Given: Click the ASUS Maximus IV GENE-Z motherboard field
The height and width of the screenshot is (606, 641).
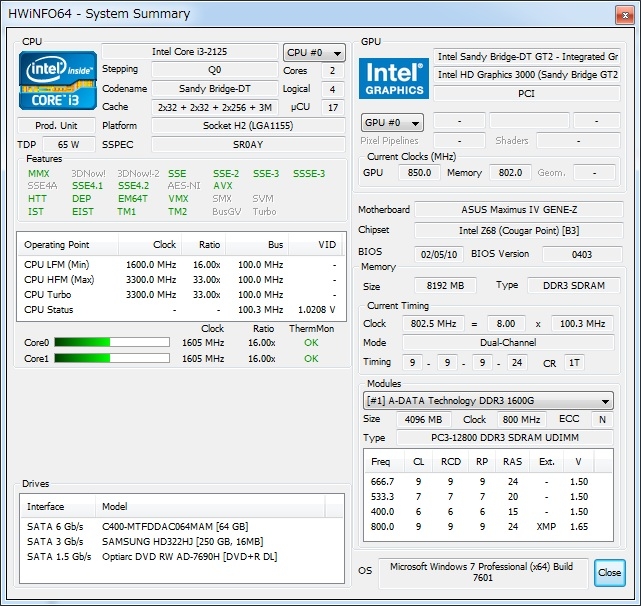Looking at the screenshot, I should [x=519, y=210].
